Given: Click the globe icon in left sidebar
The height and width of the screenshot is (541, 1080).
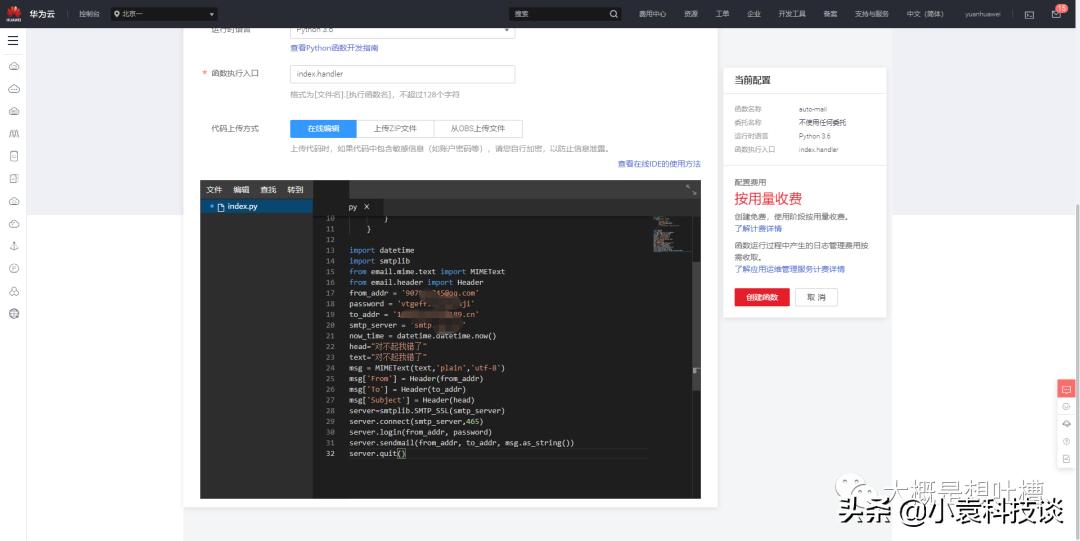Looking at the screenshot, I should coord(14,314).
